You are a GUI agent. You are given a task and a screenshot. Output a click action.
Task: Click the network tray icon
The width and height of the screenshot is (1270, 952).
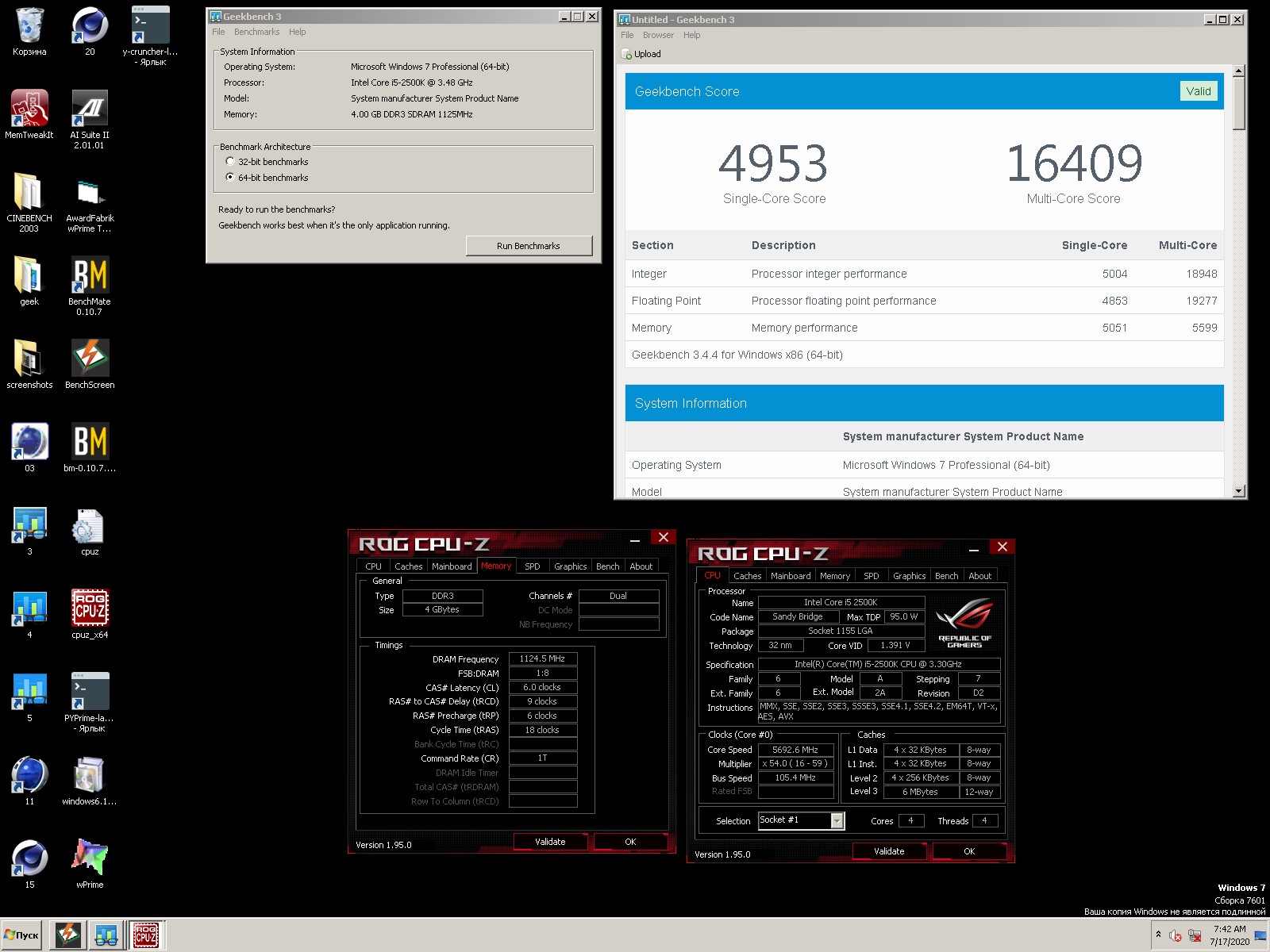click(x=1195, y=935)
